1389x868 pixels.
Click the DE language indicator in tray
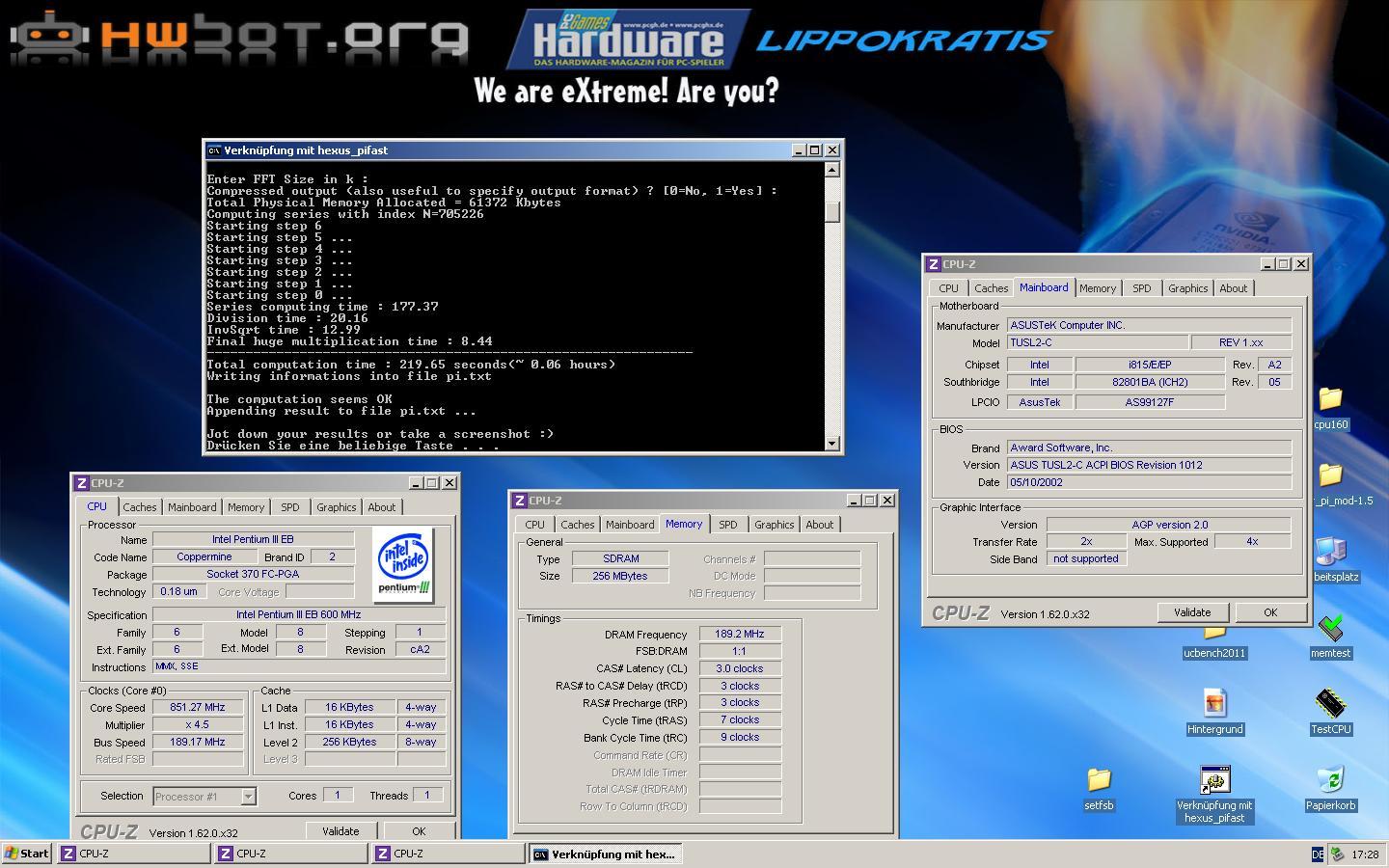click(1318, 854)
